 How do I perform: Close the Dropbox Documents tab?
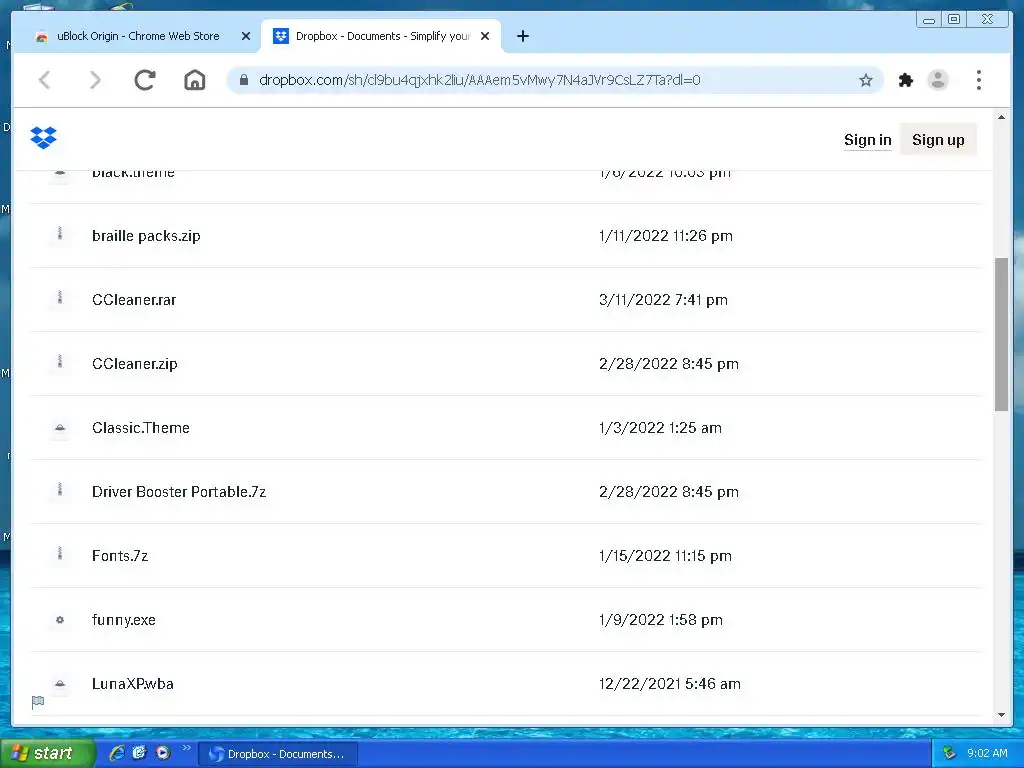point(485,36)
